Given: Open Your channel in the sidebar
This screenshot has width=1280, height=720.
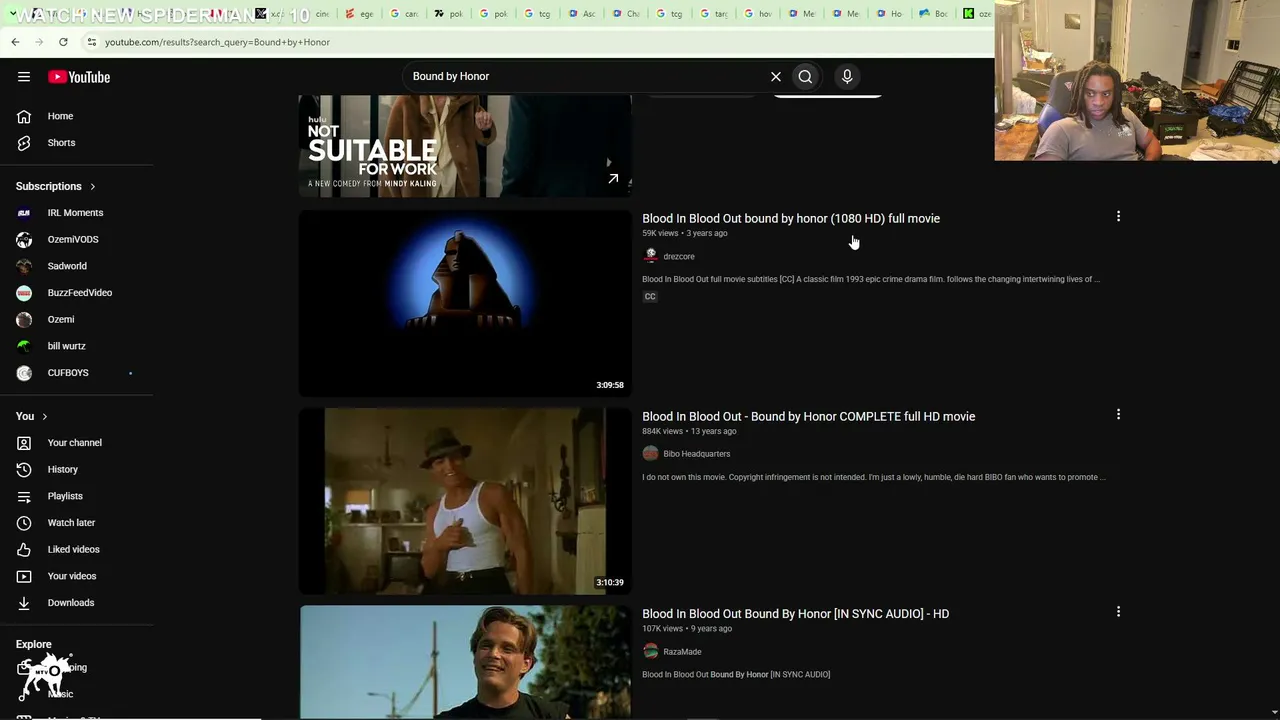Looking at the screenshot, I should pos(77,443).
